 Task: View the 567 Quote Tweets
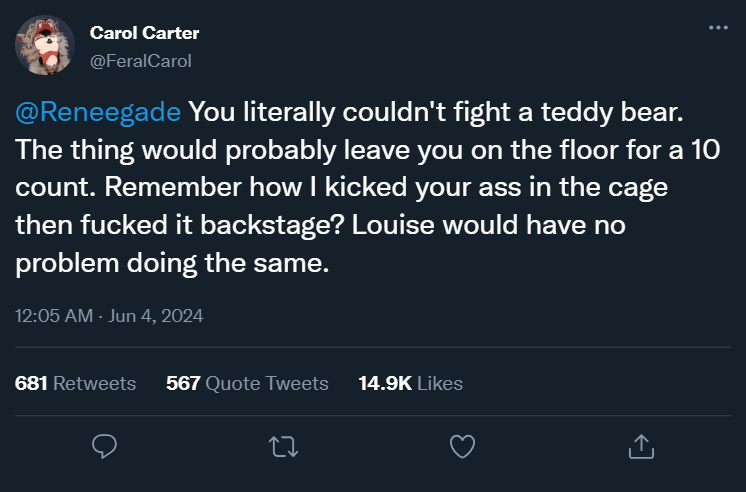coord(246,383)
